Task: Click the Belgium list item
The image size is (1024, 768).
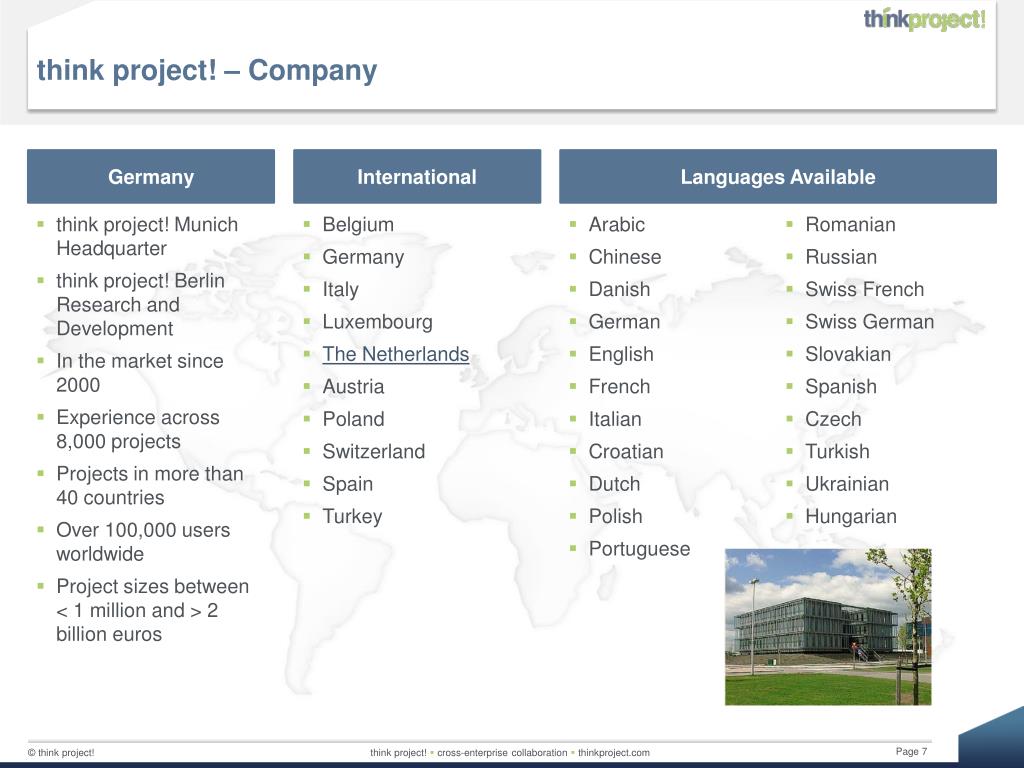Action: tap(358, 225)
